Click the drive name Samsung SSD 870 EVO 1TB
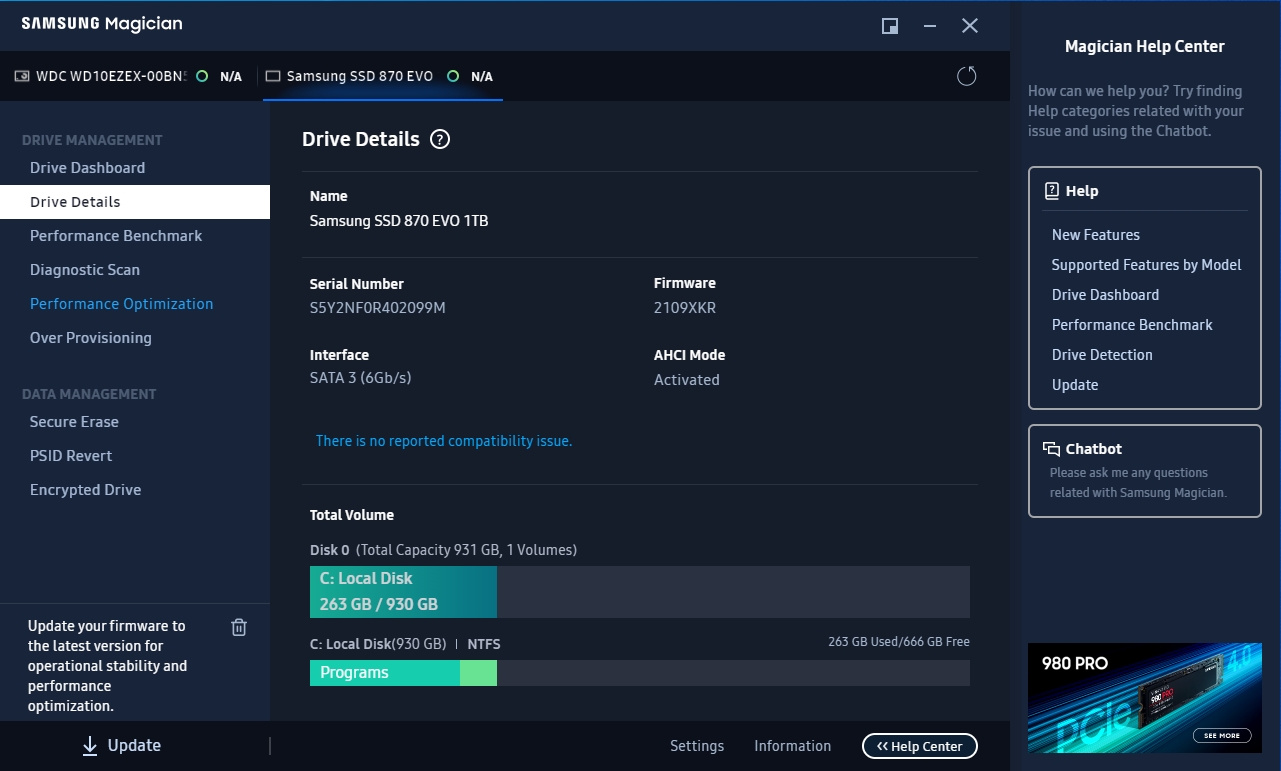1281x771 pixels. pos(399,221)
